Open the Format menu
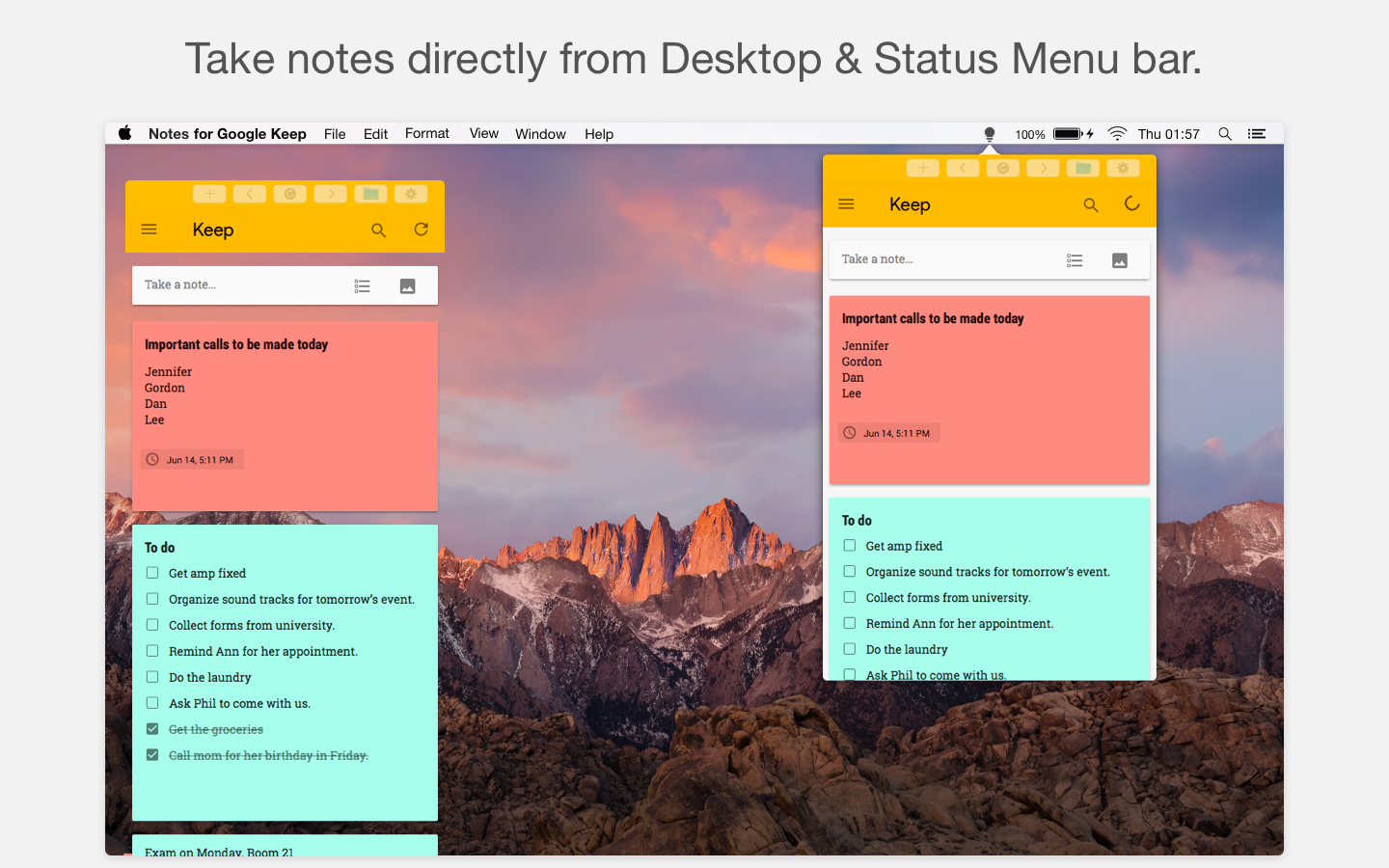The width and height of the screenshot is (1389, 868). click(427, 133)
